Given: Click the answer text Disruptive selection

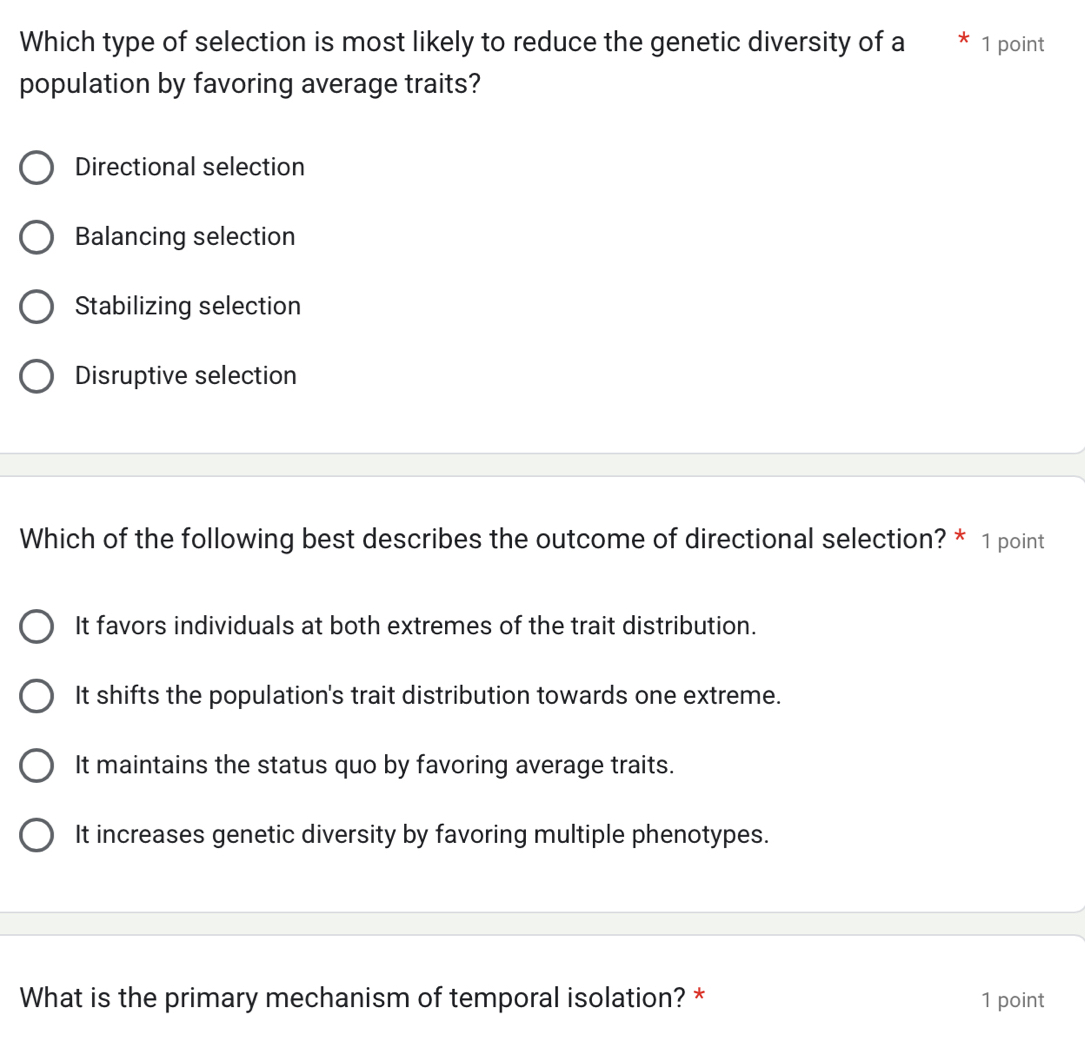Looking at the screenshot, I should pos(185,375).
